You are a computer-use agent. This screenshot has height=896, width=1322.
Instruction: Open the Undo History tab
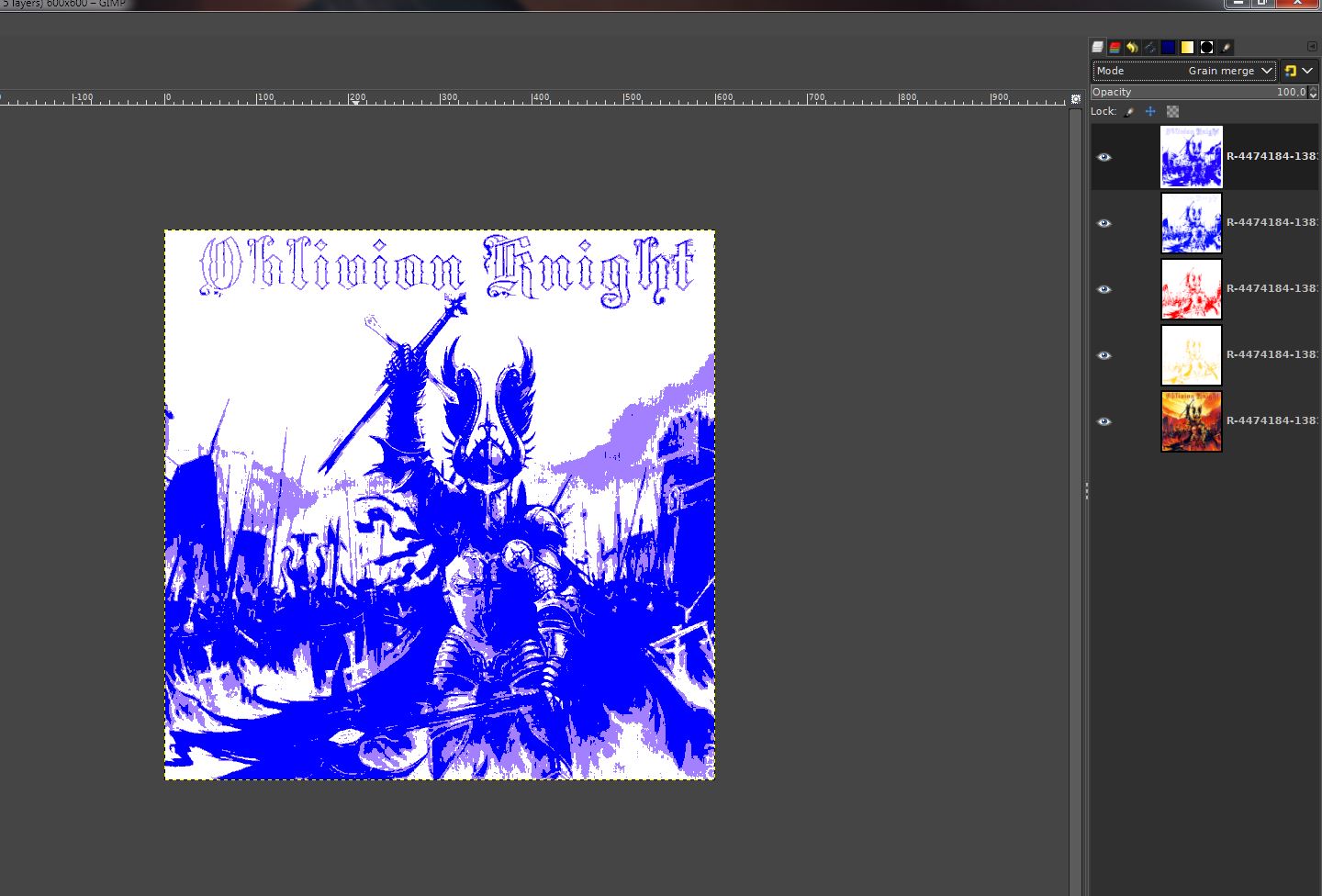(1132, 47)
